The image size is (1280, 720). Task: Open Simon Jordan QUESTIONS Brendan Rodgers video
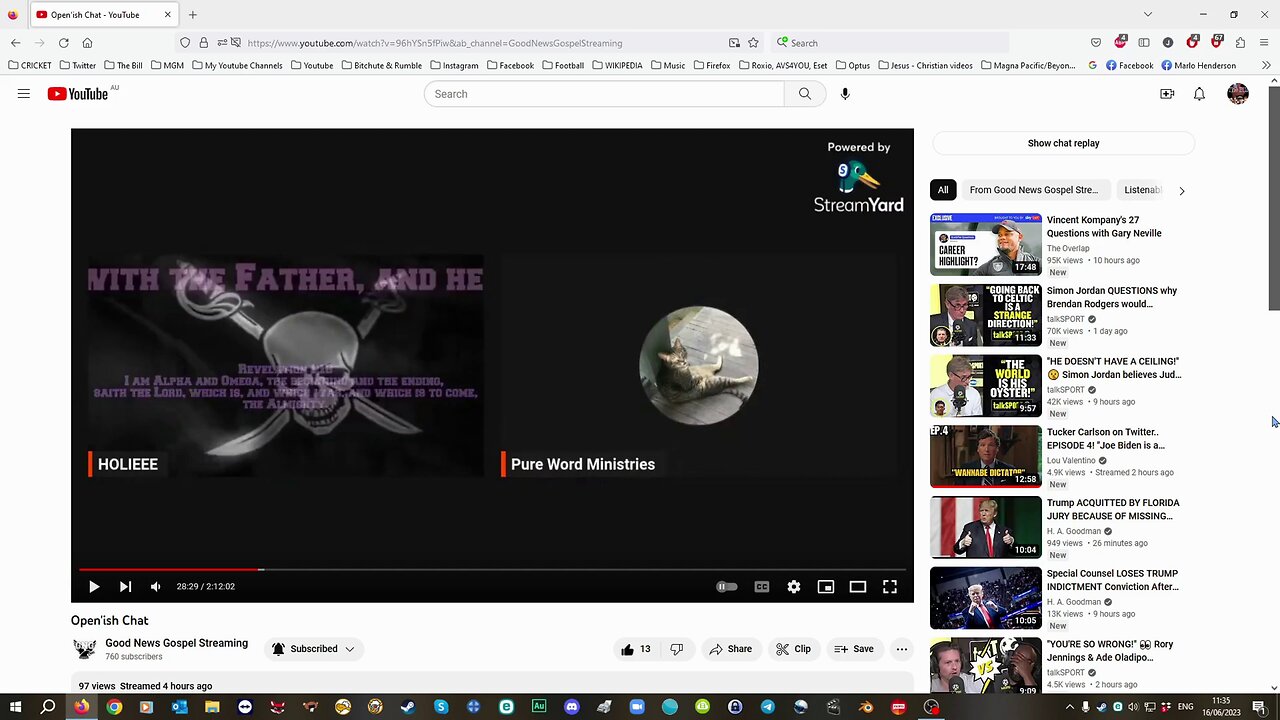[1112, 297]
